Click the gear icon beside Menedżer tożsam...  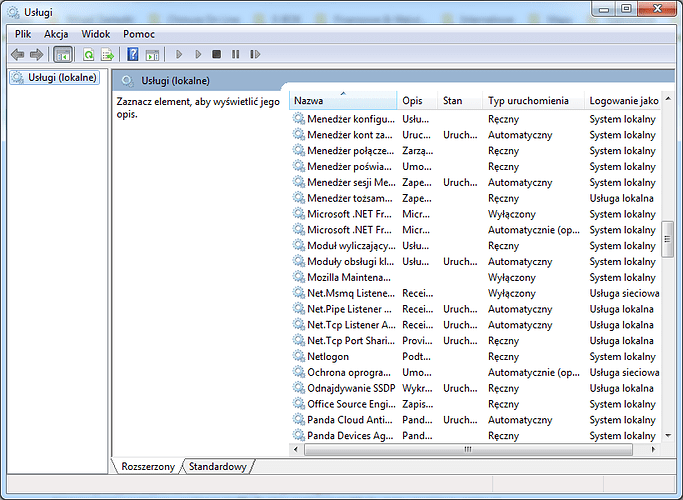coord(298,198)
